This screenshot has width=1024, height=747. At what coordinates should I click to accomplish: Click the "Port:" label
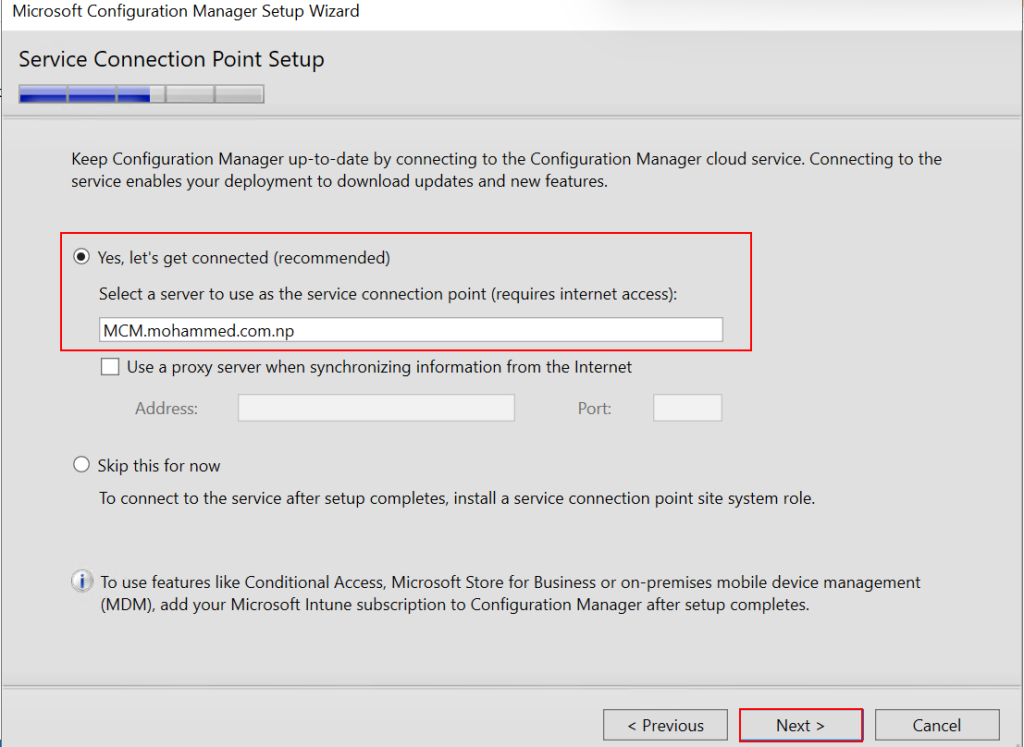click(594, 408)
